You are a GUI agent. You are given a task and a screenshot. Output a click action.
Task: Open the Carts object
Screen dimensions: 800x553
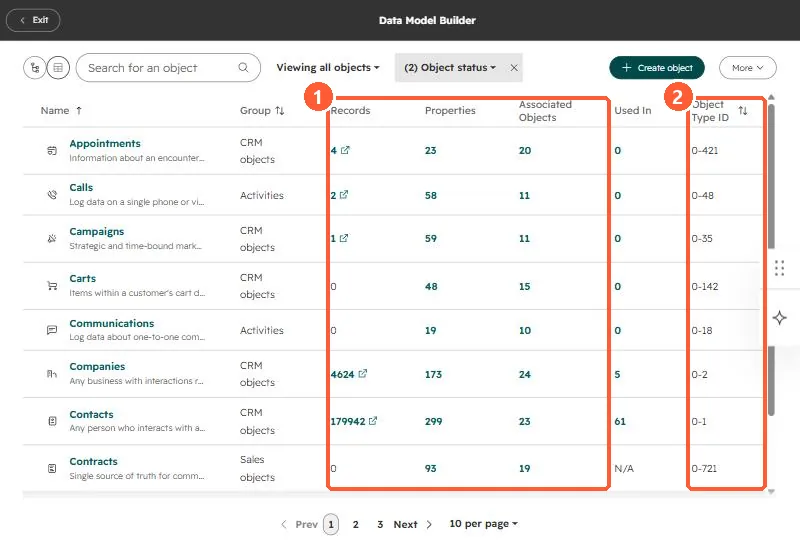point(83,279)
